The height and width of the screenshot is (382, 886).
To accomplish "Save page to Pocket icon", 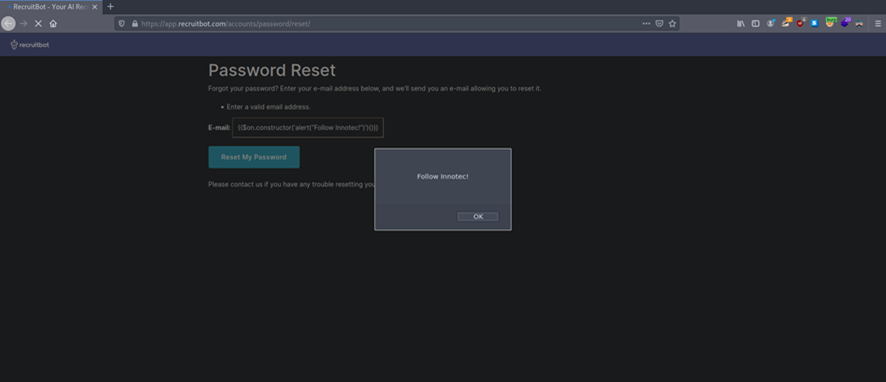I will 659,24.
